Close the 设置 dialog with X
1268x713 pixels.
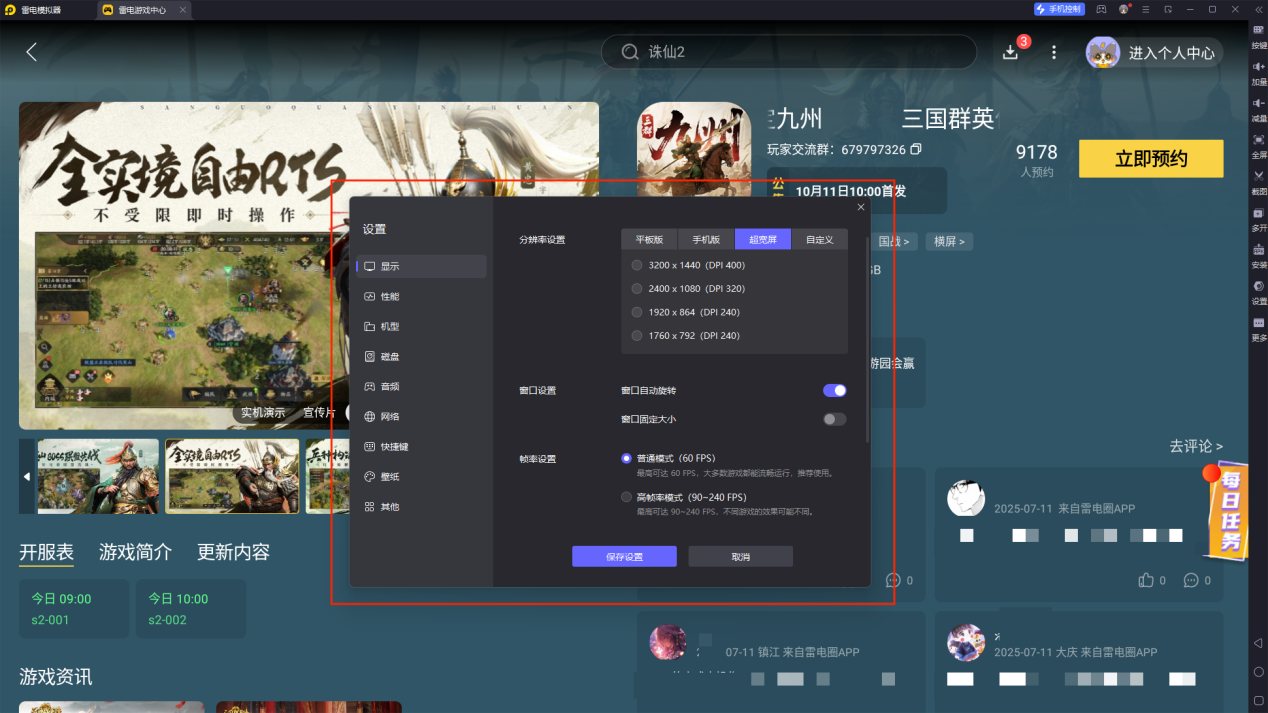(861, 207)
